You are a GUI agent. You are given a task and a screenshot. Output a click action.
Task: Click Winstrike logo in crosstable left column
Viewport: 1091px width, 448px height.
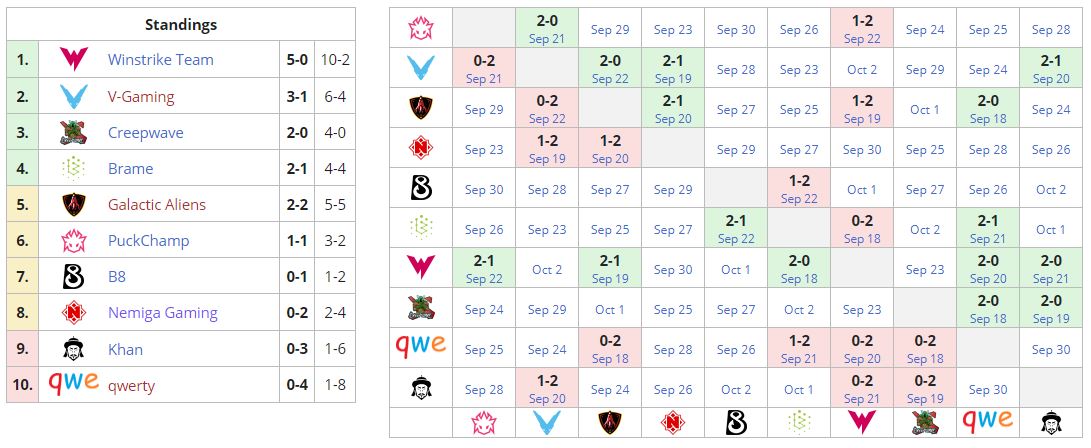421,269
